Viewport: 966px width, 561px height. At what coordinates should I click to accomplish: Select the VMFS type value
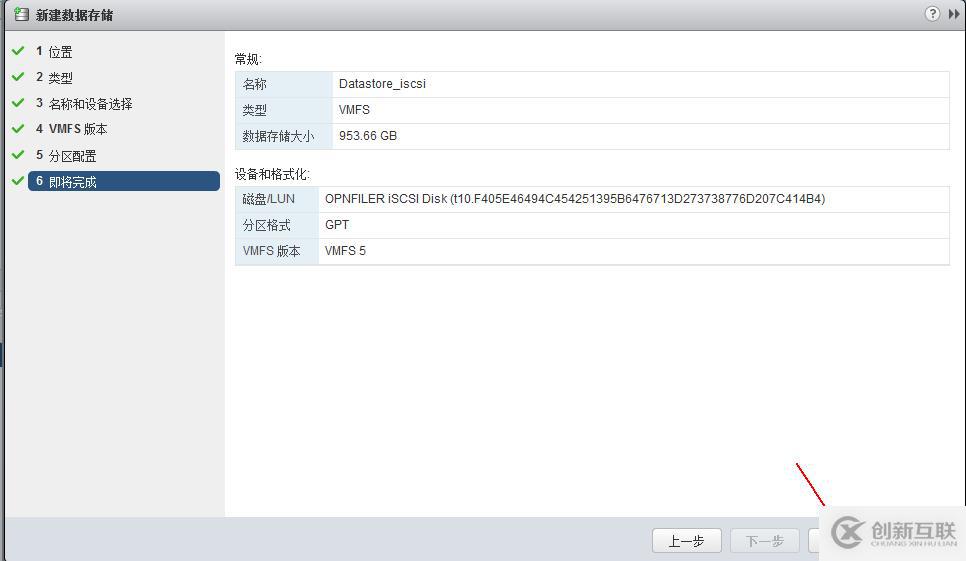click(354, 110)
